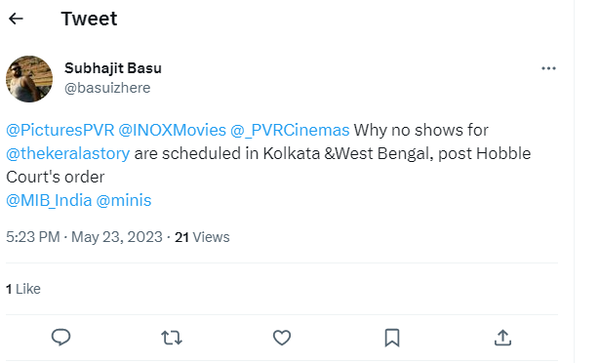
Task: Open the @thekeralastory mention
Action: click(x=68, y=154)
